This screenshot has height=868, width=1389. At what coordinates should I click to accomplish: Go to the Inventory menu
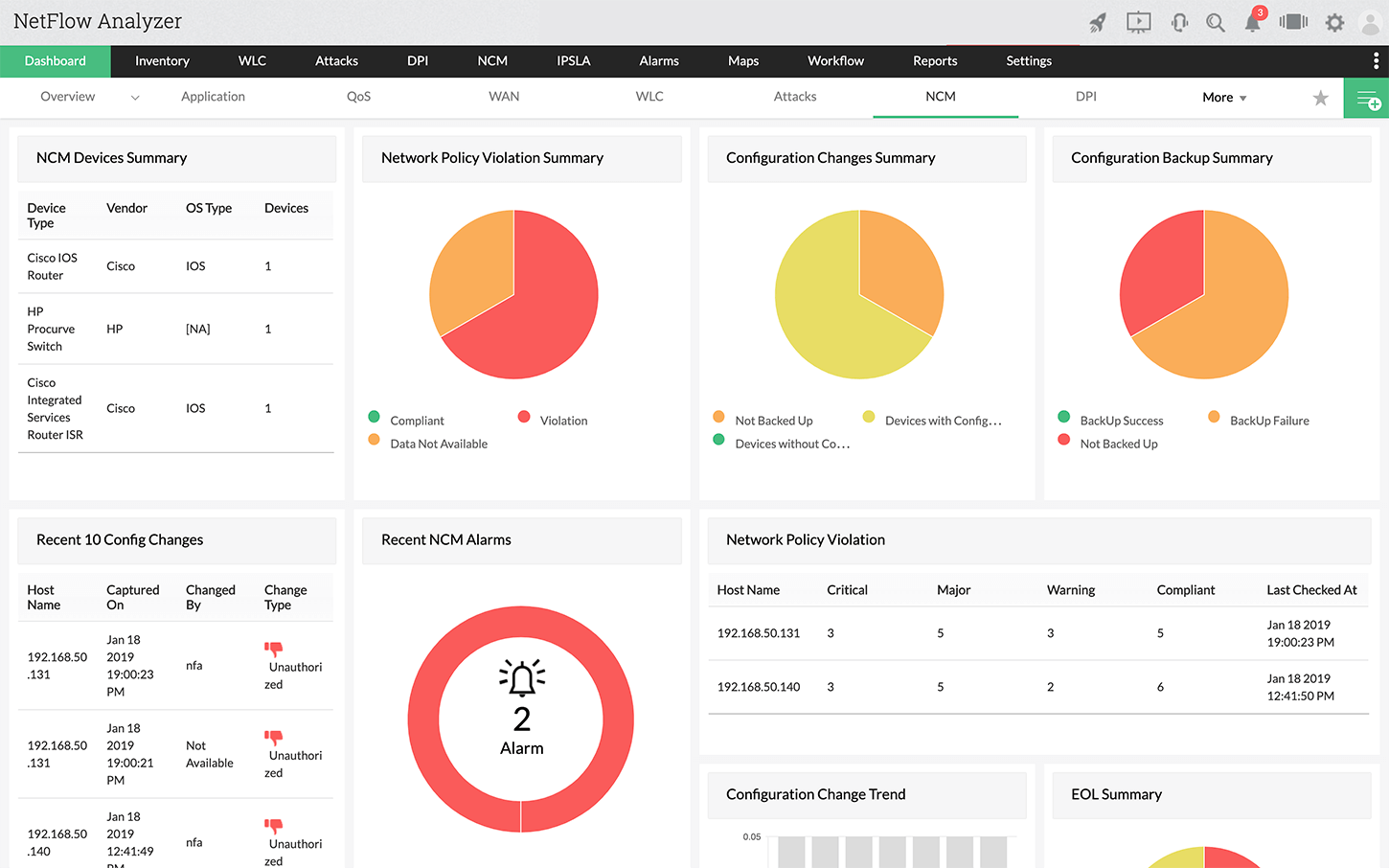click(x=162, y=61)
